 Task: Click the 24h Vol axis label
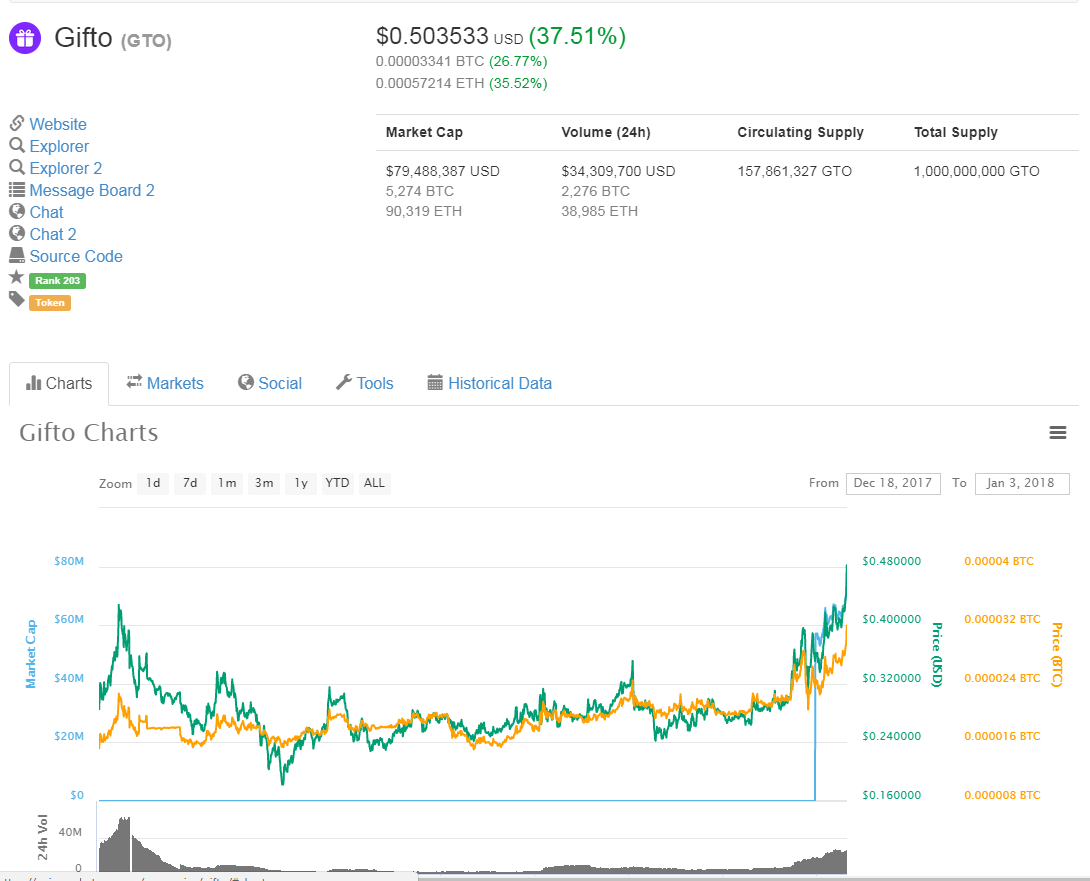point(42,837)
